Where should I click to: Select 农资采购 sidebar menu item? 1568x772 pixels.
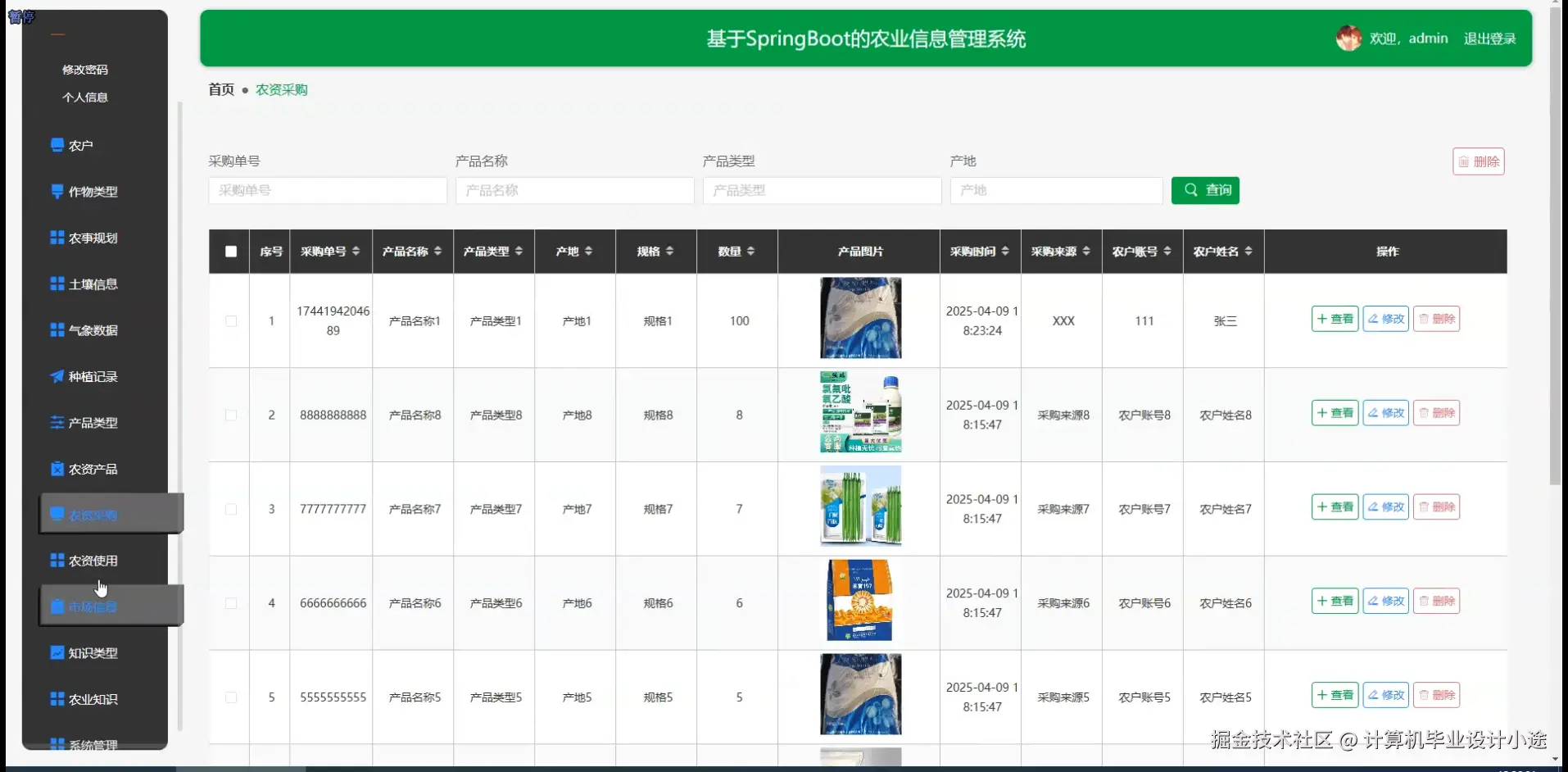(x=111, y=515)
